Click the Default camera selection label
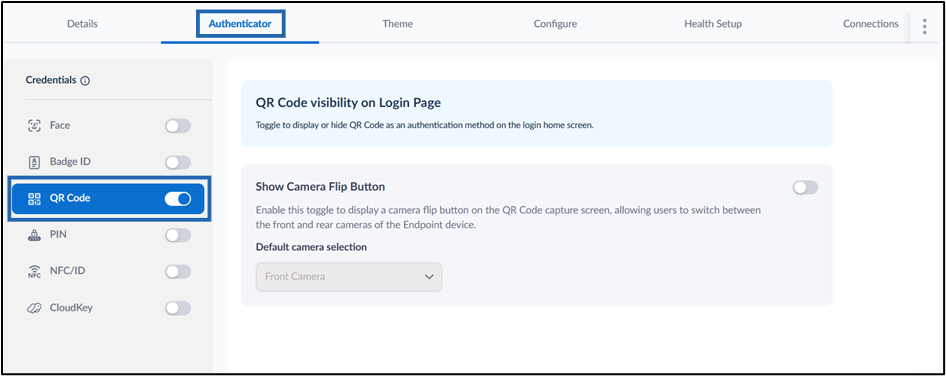The width and height of the screenshot is (946, 376). click(x=311, y=247)
